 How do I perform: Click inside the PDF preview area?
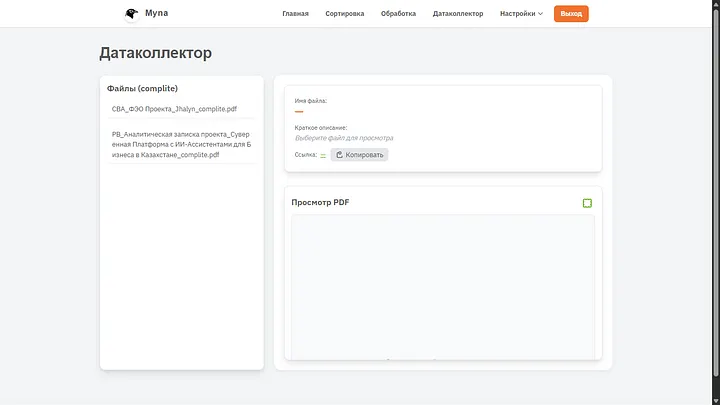pyautogui.click(x=442, y=285)
